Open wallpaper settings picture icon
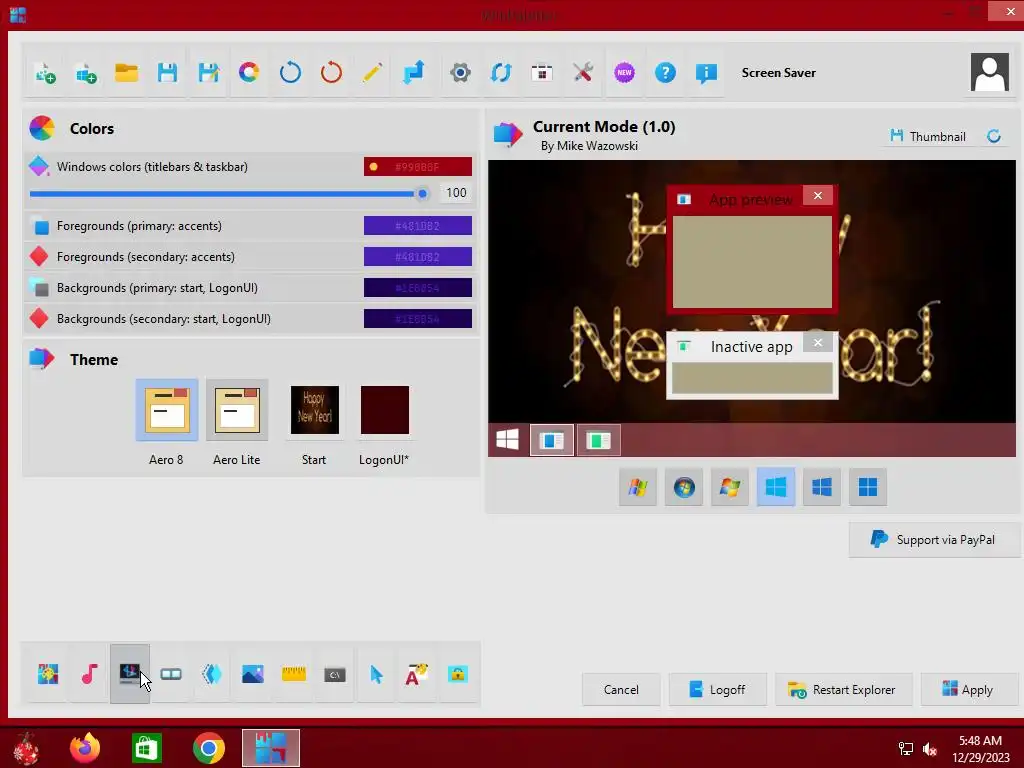 pyautogui.click(x=253, y=674)
